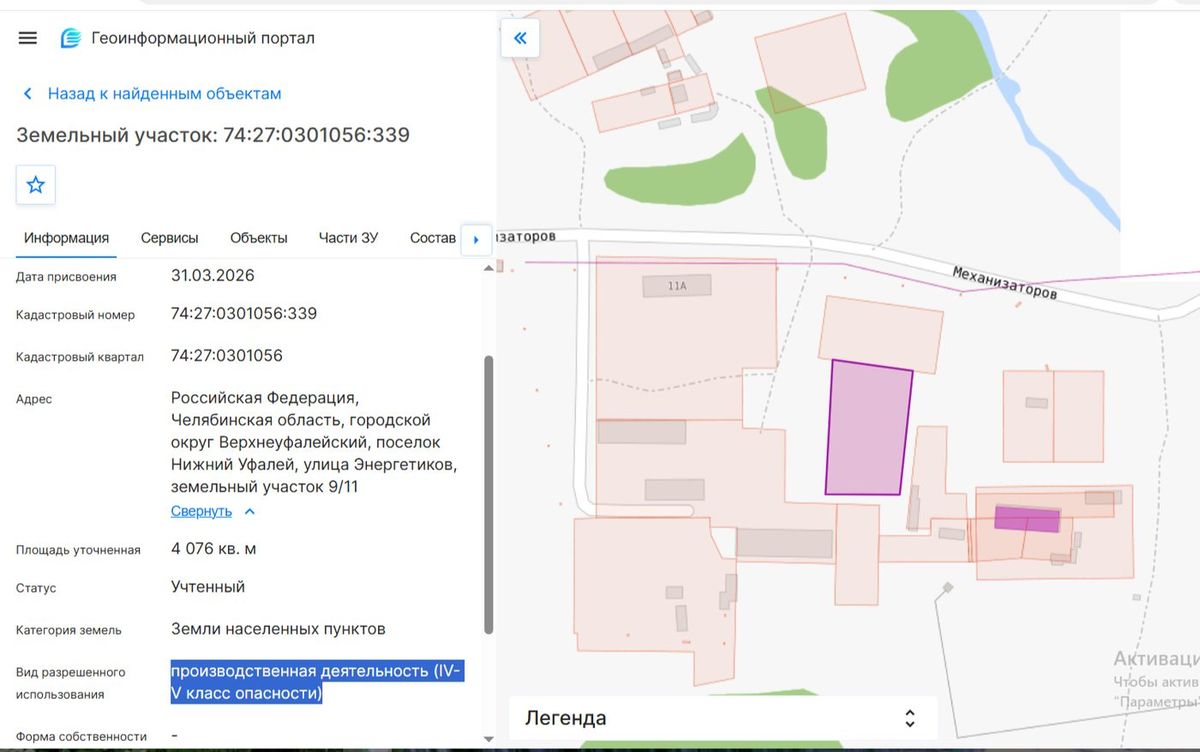Click the Механизаторов street label on the map
Screen dimensions: 1200x752
pyautogui.click(x=1004, y=283)
